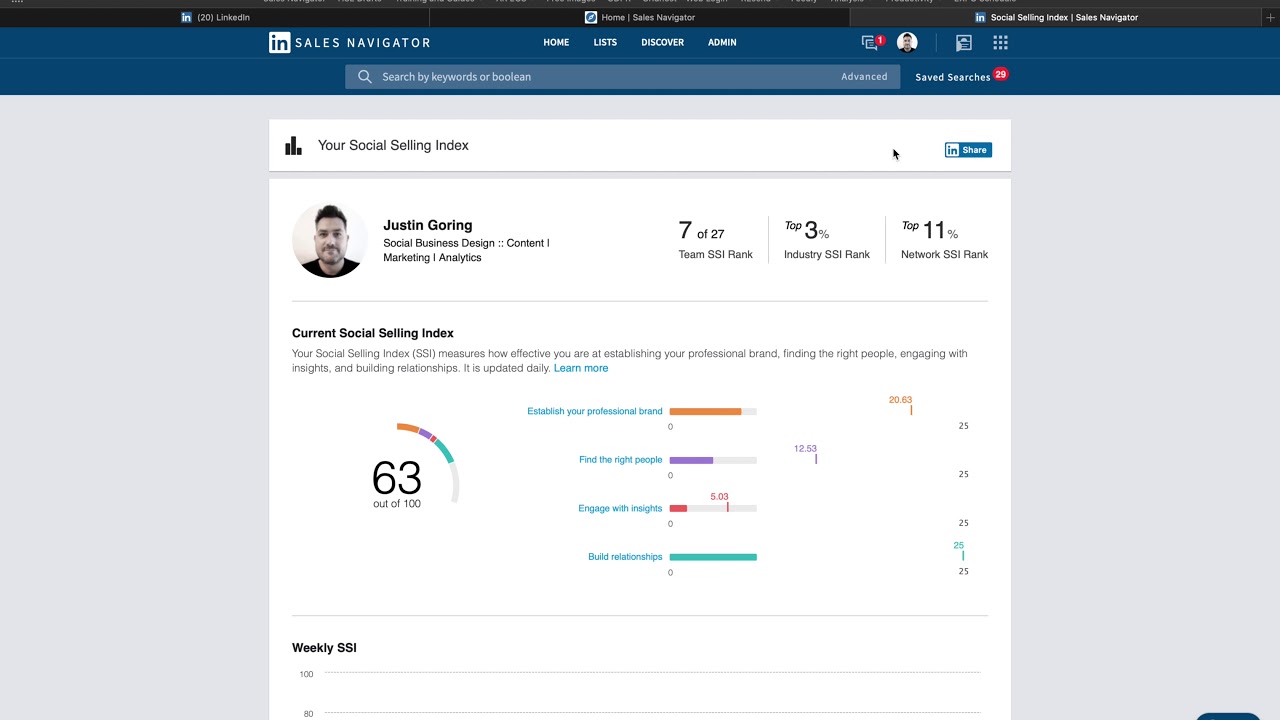Click Build relationships label

tap(625, 557)
